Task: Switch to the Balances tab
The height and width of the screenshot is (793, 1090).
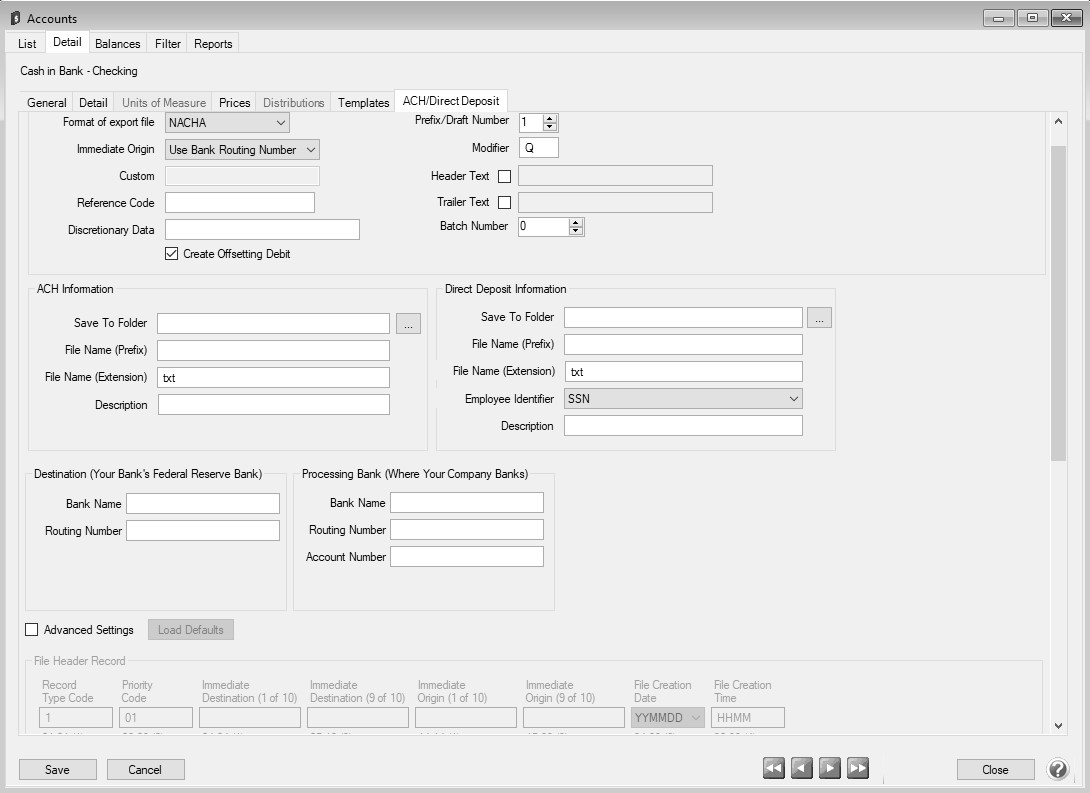Action: coord(117,44)
